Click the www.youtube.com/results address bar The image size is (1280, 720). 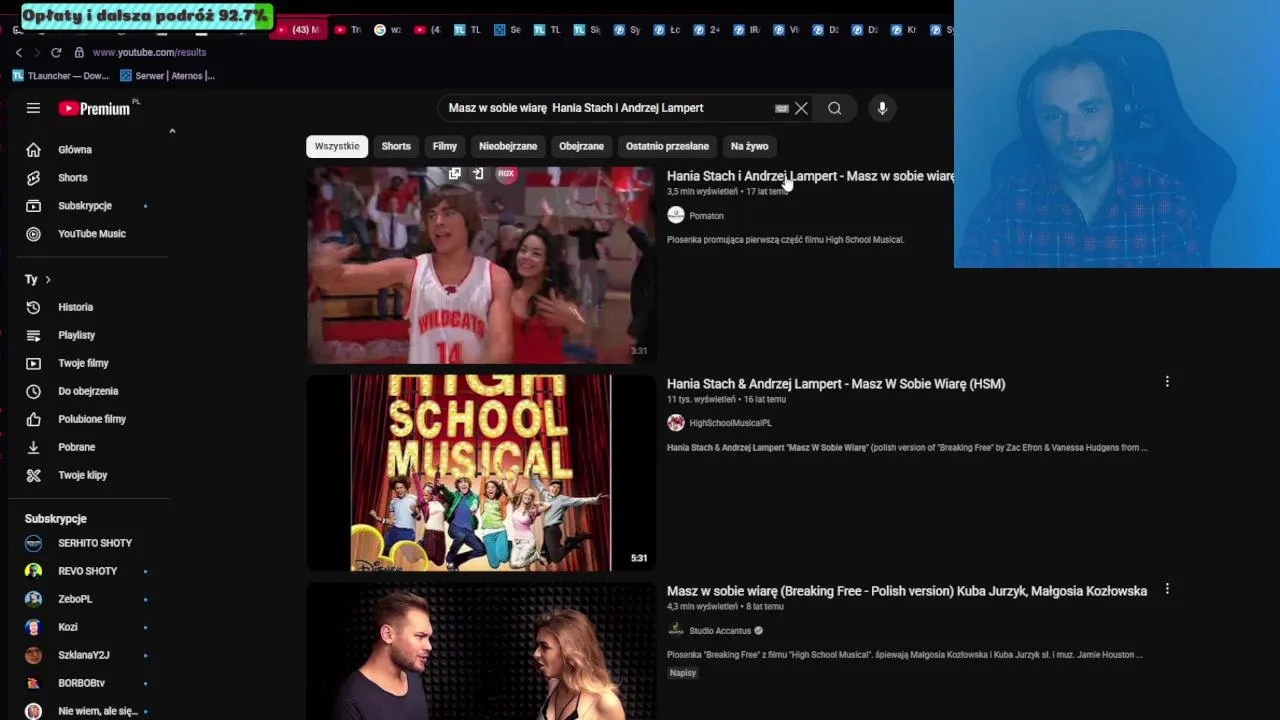pos(149,52)
